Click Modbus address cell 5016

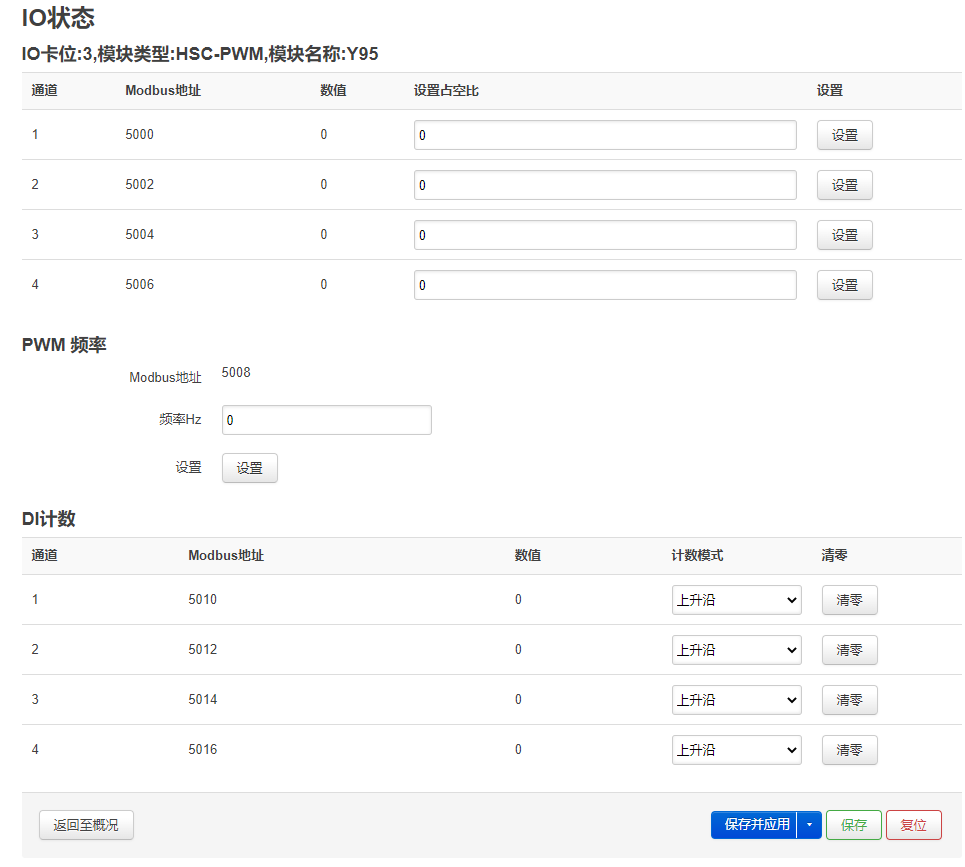[202, 749]
